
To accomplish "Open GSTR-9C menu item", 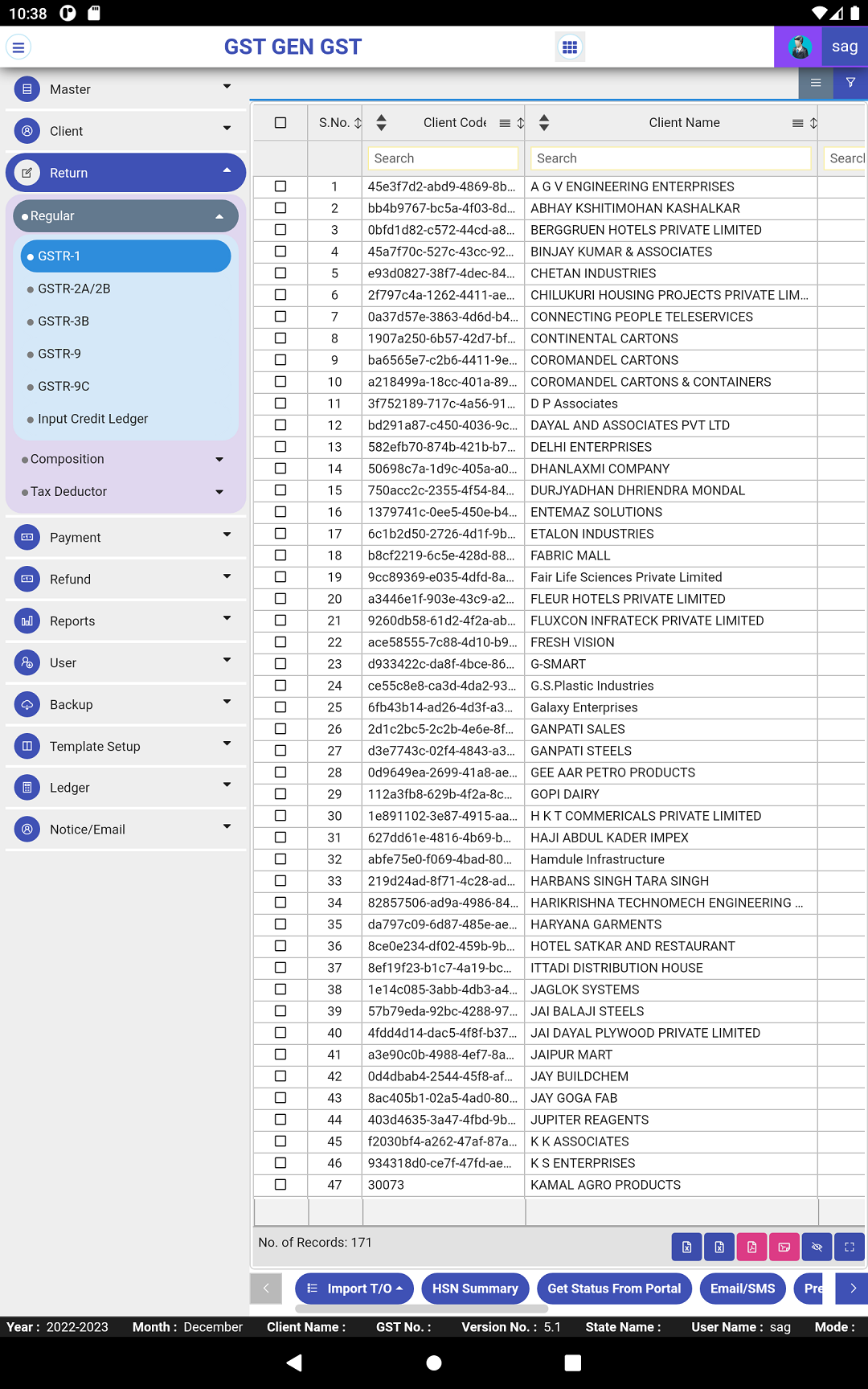I will (x=63, y=387).
